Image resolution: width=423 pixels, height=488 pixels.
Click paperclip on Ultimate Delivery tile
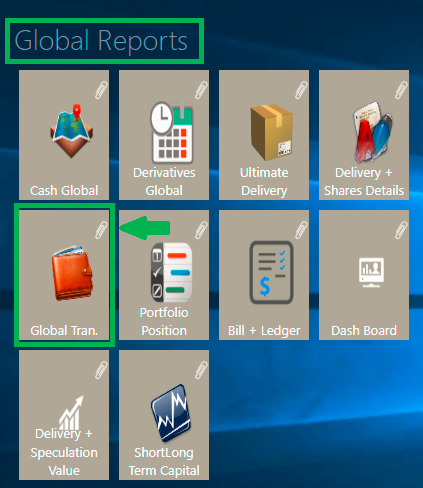301,90
